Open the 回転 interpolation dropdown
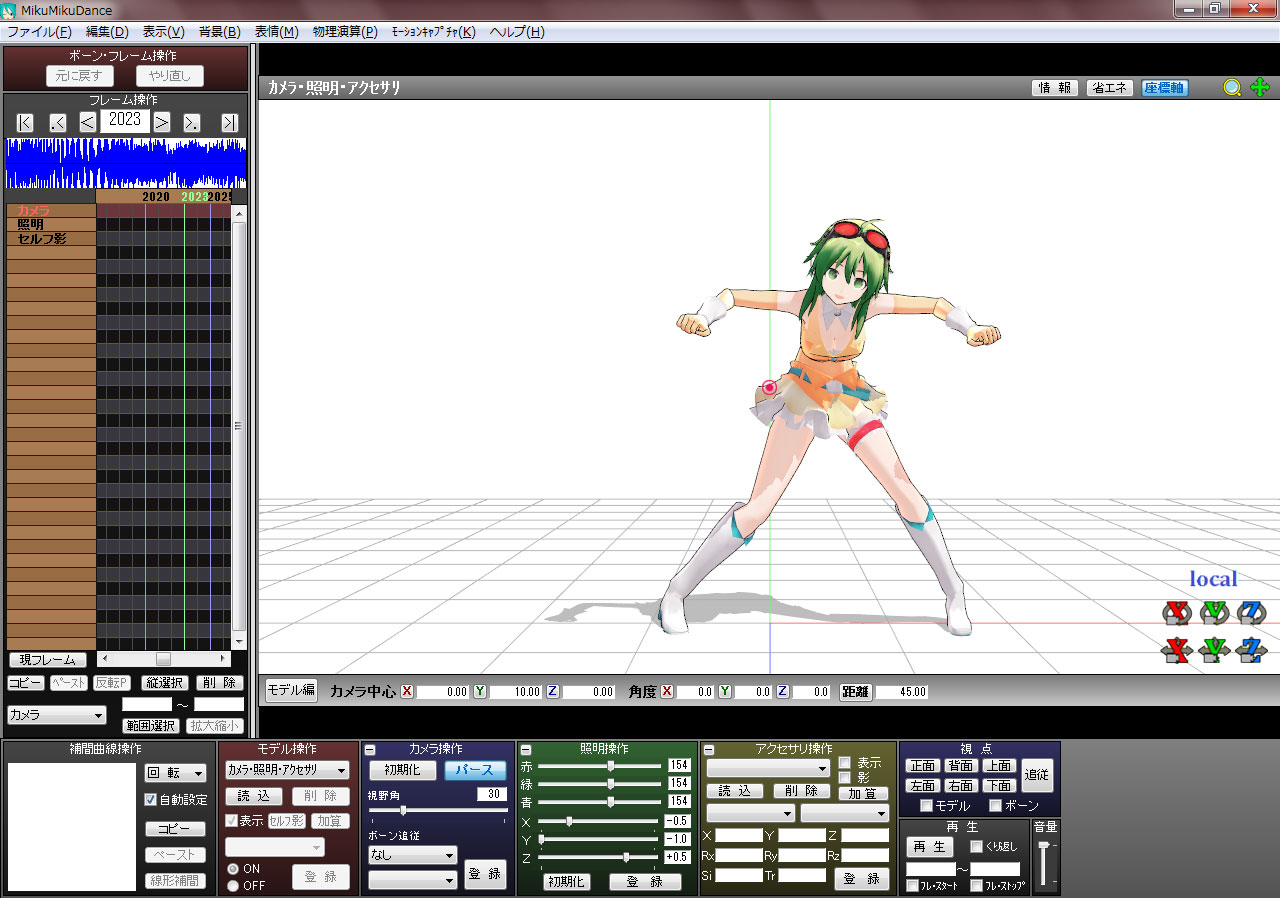This screenshot has height=898, width=1280. pos(176,773)
